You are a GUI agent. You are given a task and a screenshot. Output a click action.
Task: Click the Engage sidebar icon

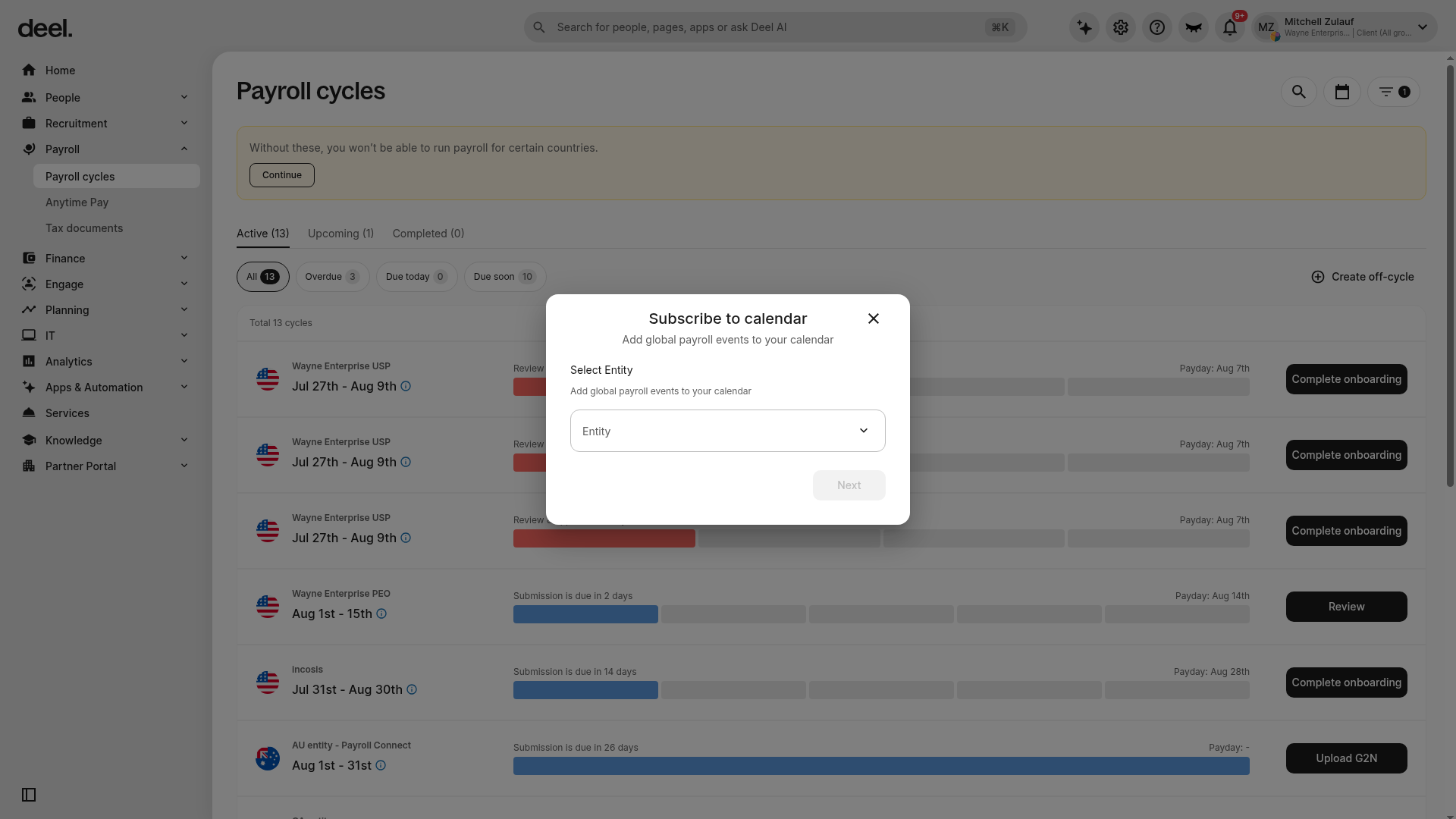pyautogui.click(x=29, y=284)
